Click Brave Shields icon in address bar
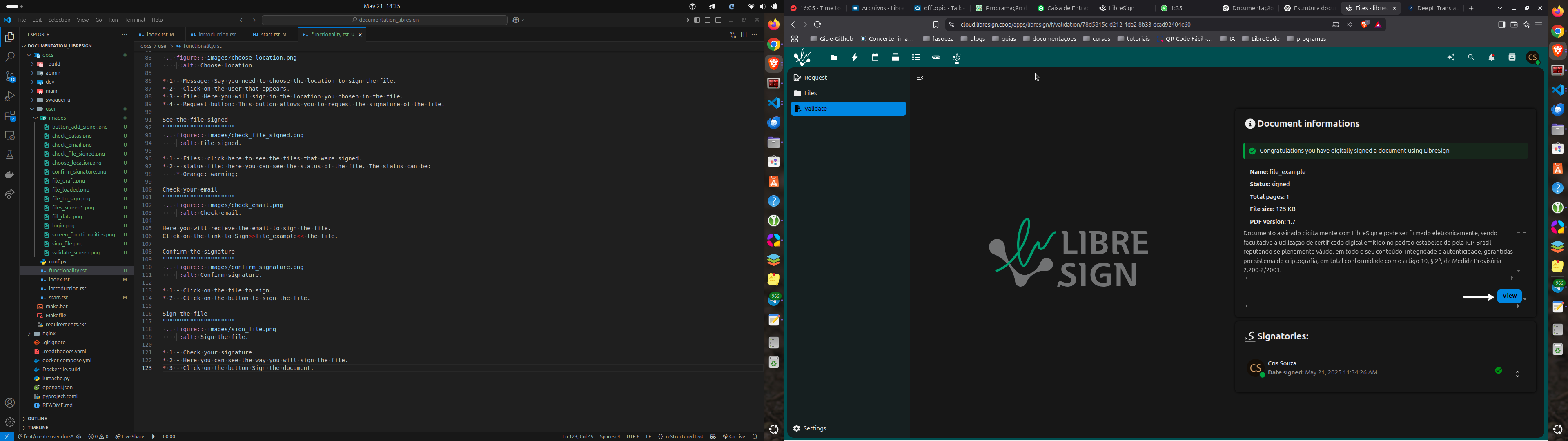Viewport: 1568px width, 441px height. [1365, 25]
